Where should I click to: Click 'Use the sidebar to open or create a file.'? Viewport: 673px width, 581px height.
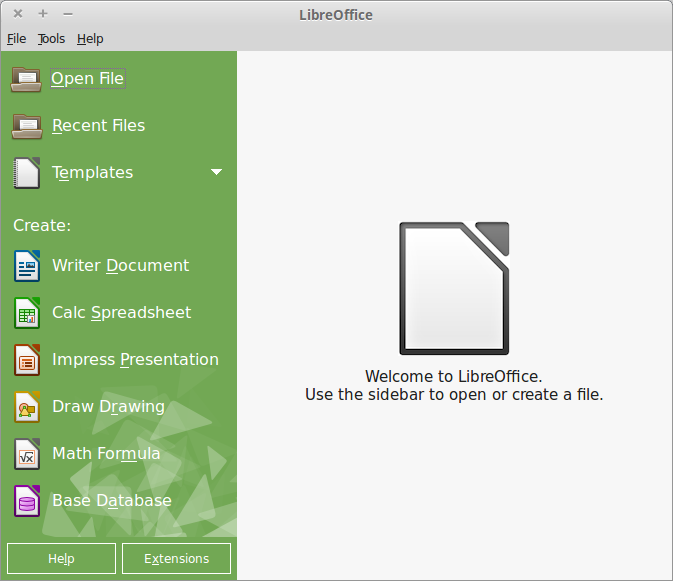(454, 394)
